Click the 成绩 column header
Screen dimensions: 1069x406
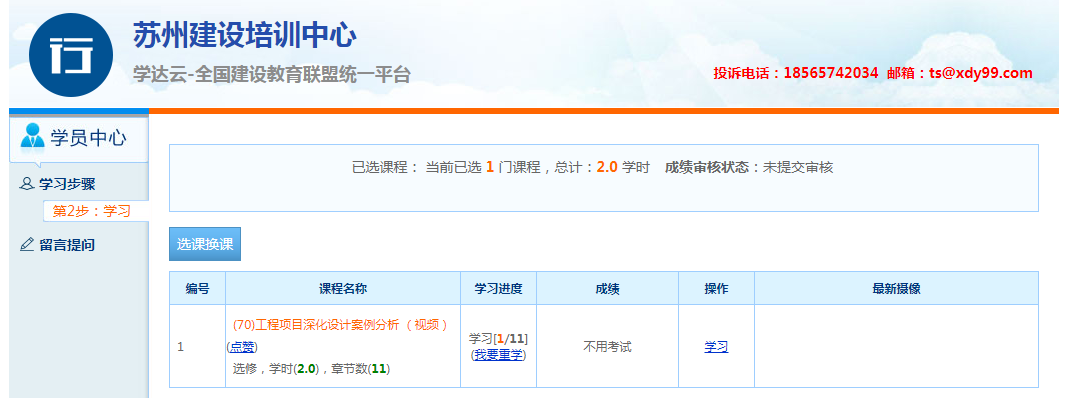click(x=607, y=288)
